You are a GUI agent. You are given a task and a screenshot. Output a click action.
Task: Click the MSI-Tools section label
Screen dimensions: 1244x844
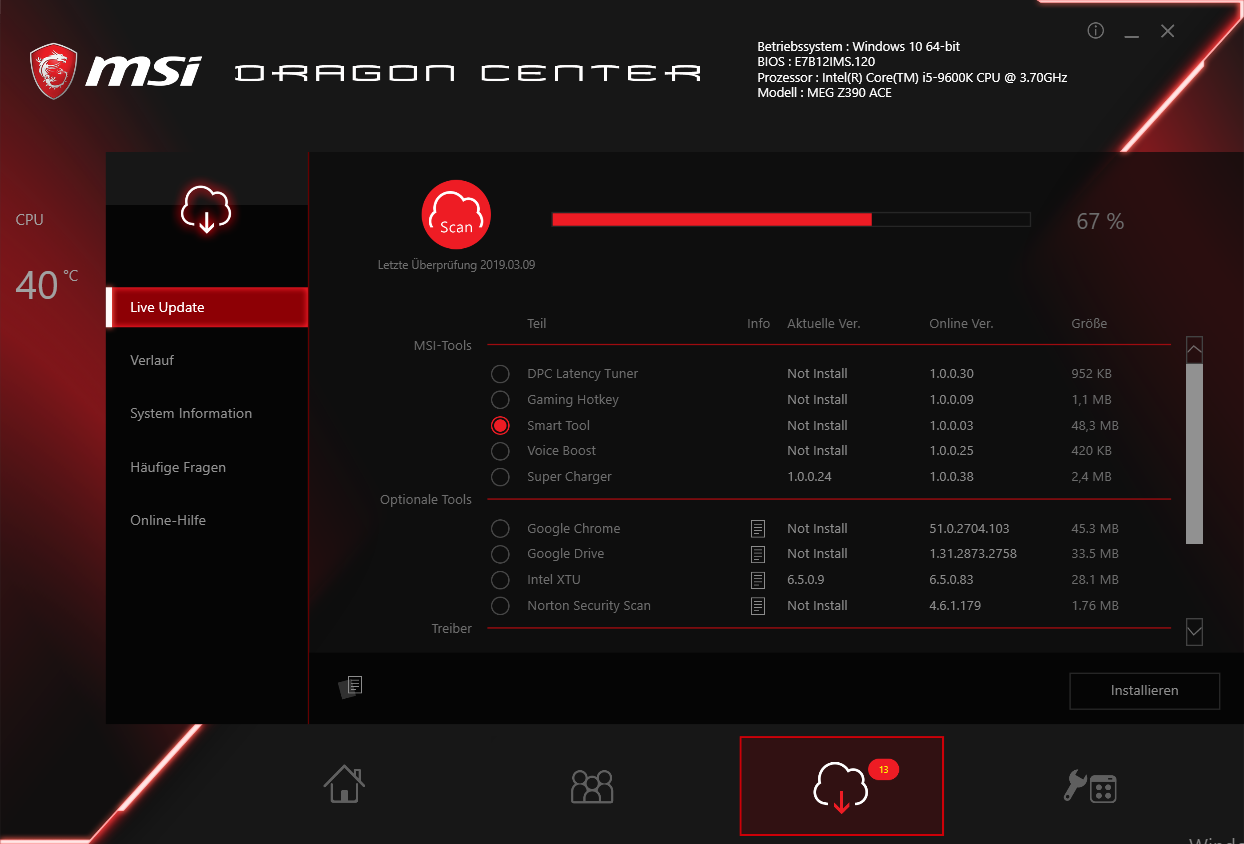(443, 345)
